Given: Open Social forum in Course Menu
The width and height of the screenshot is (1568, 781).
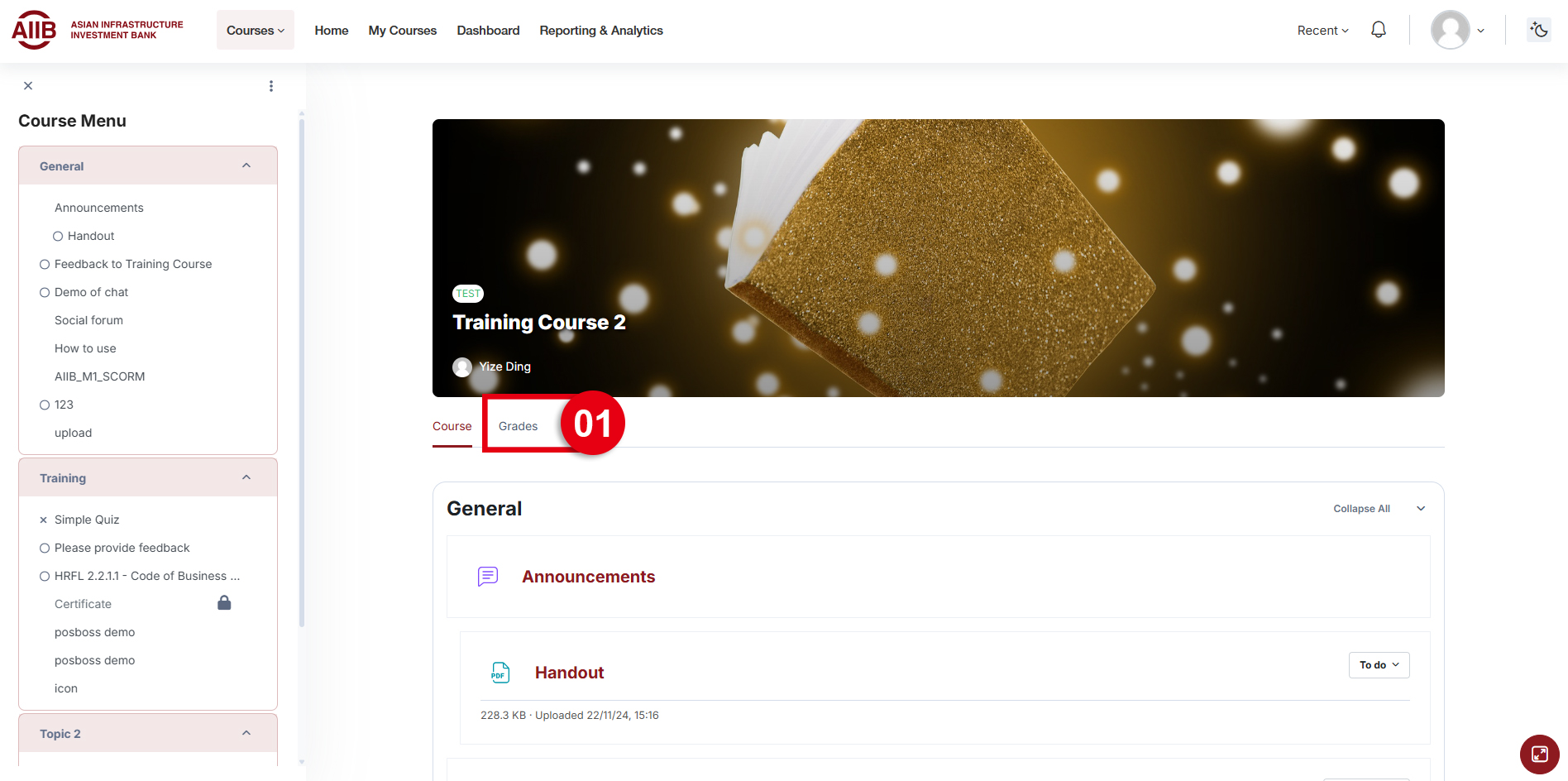Looking at the screenshot, I should (x=88, y=320).
